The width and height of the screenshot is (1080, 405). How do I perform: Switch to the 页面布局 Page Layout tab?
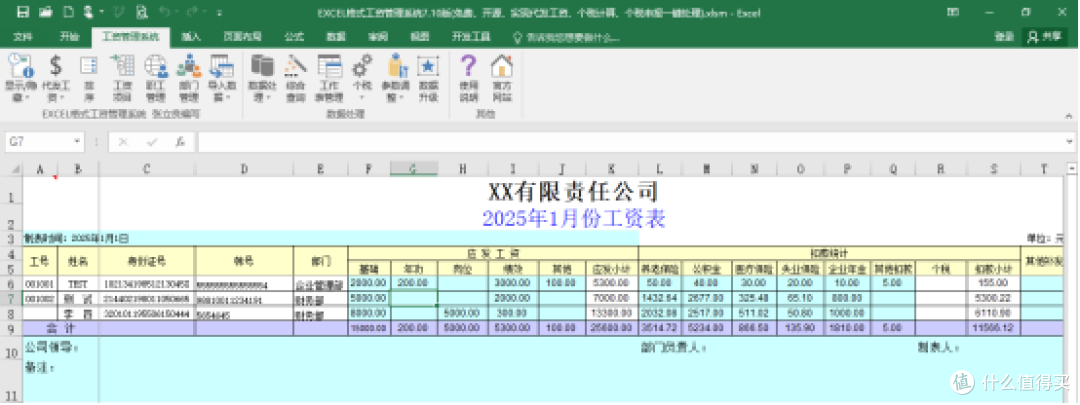(242, 37)
